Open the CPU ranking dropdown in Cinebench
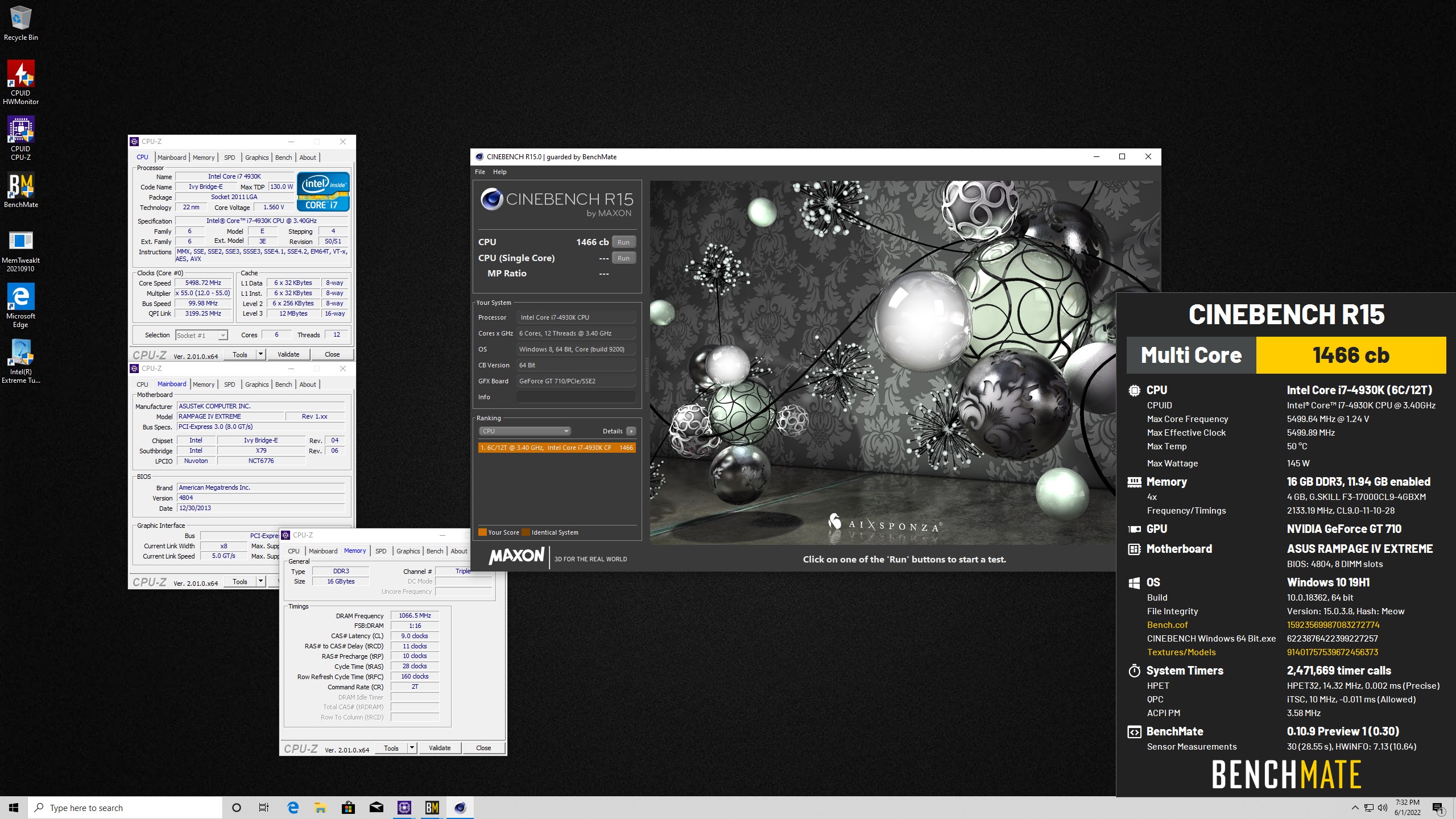 pos(524,431)
